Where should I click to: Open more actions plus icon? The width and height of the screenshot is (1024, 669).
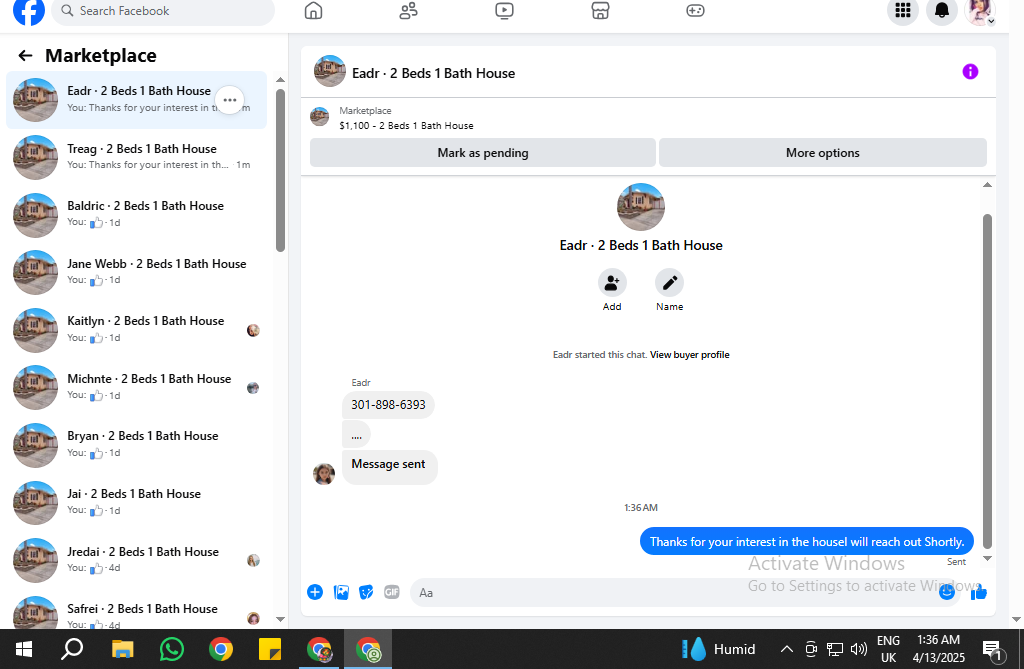click(x=315, y=593)
